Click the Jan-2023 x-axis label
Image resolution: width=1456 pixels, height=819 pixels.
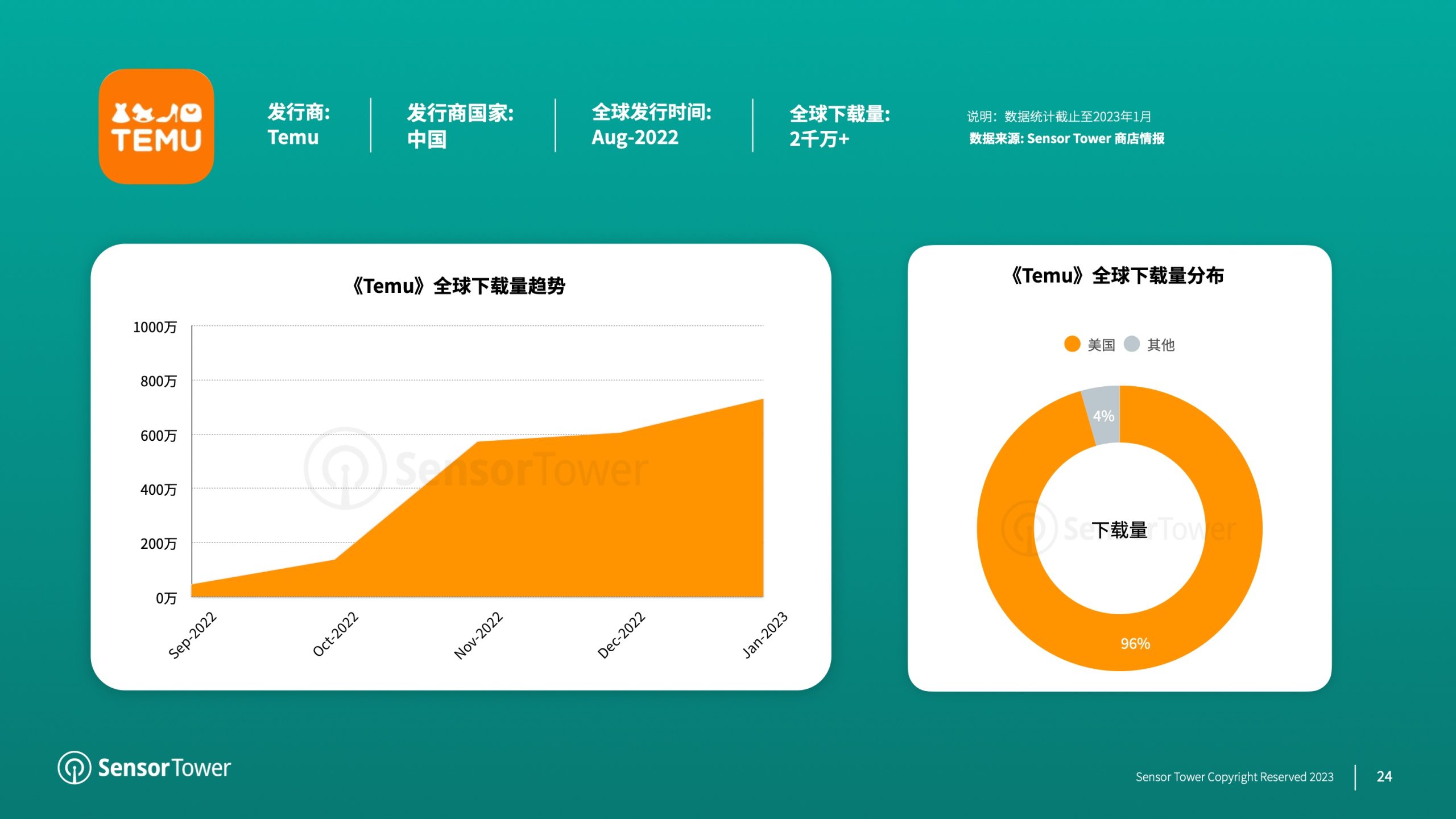click(765, 635)
